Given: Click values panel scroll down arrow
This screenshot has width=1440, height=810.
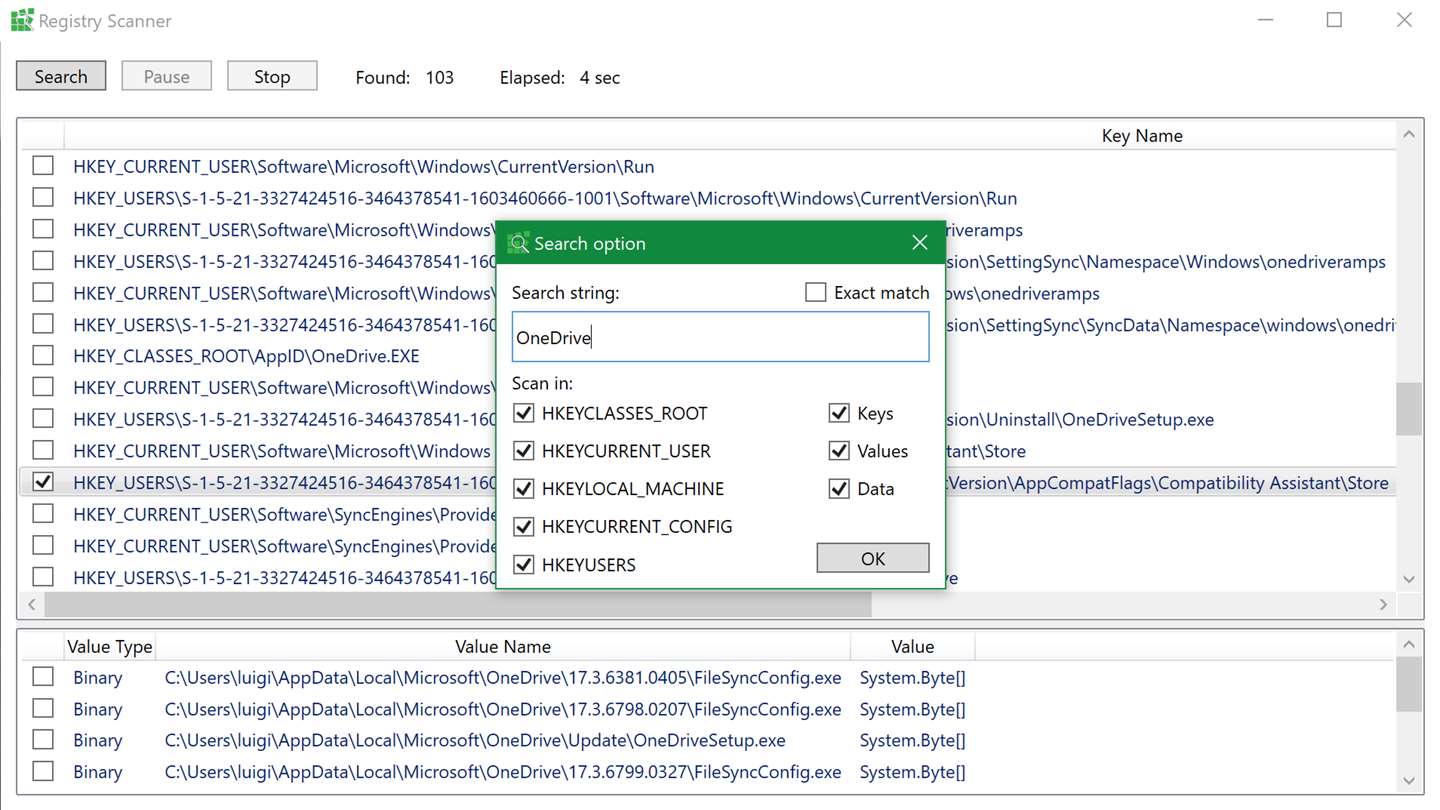Looking at the screenshot, I should click(x=1409, y=781).
